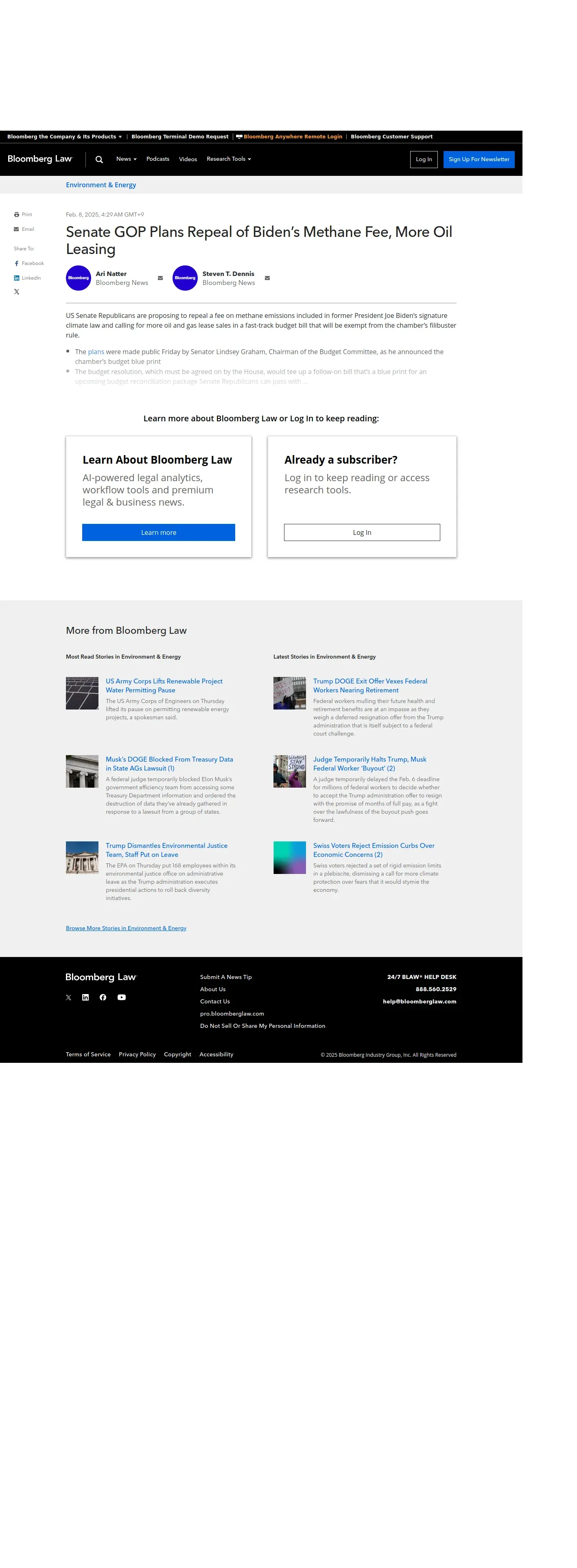Open footer LinkedIn social icon
This screenshot has width=577, height=1568.
[x=85, y=997]
